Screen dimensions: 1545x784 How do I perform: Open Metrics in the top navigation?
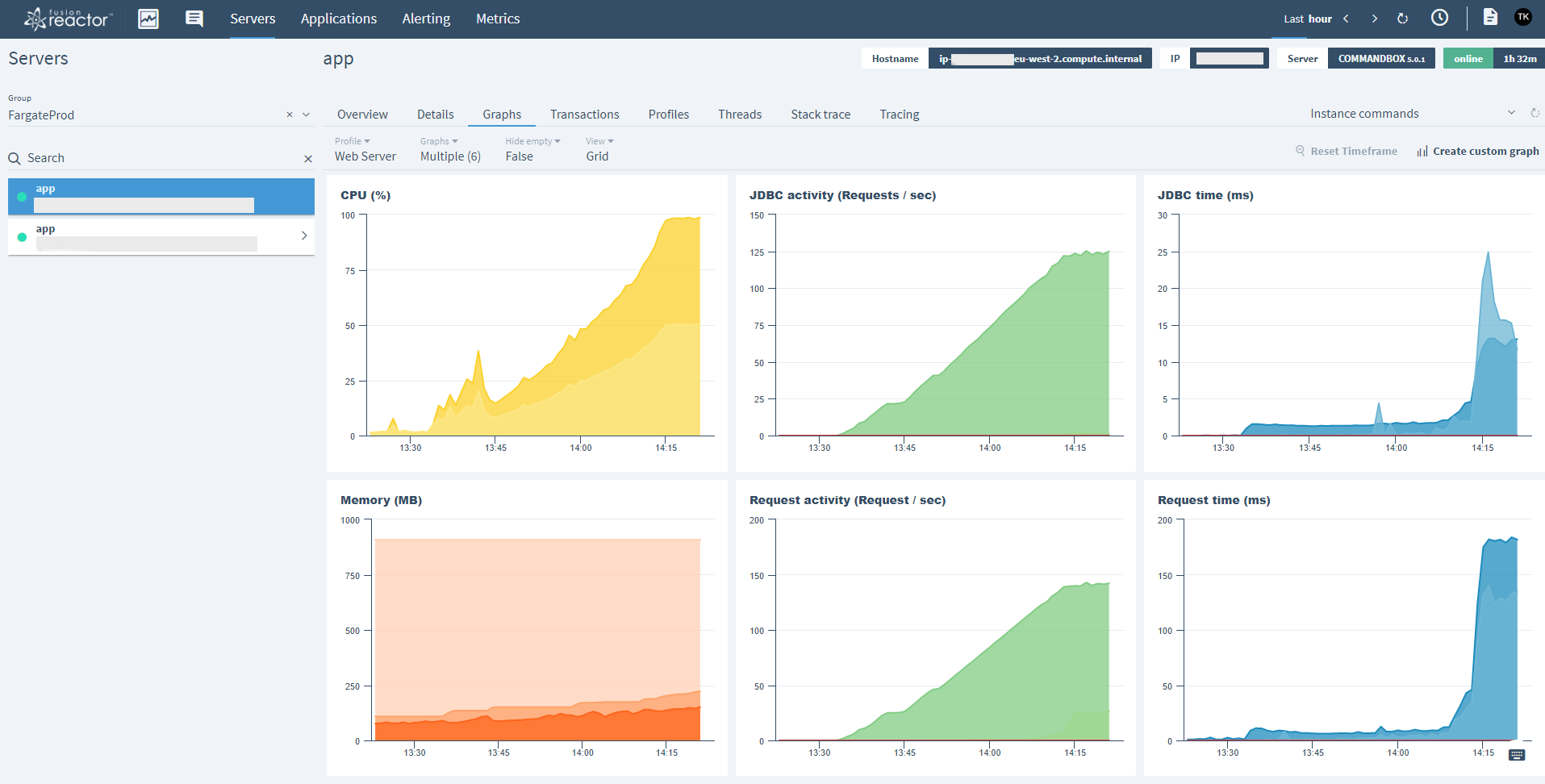pyautogui.click(x=498, y=19)
